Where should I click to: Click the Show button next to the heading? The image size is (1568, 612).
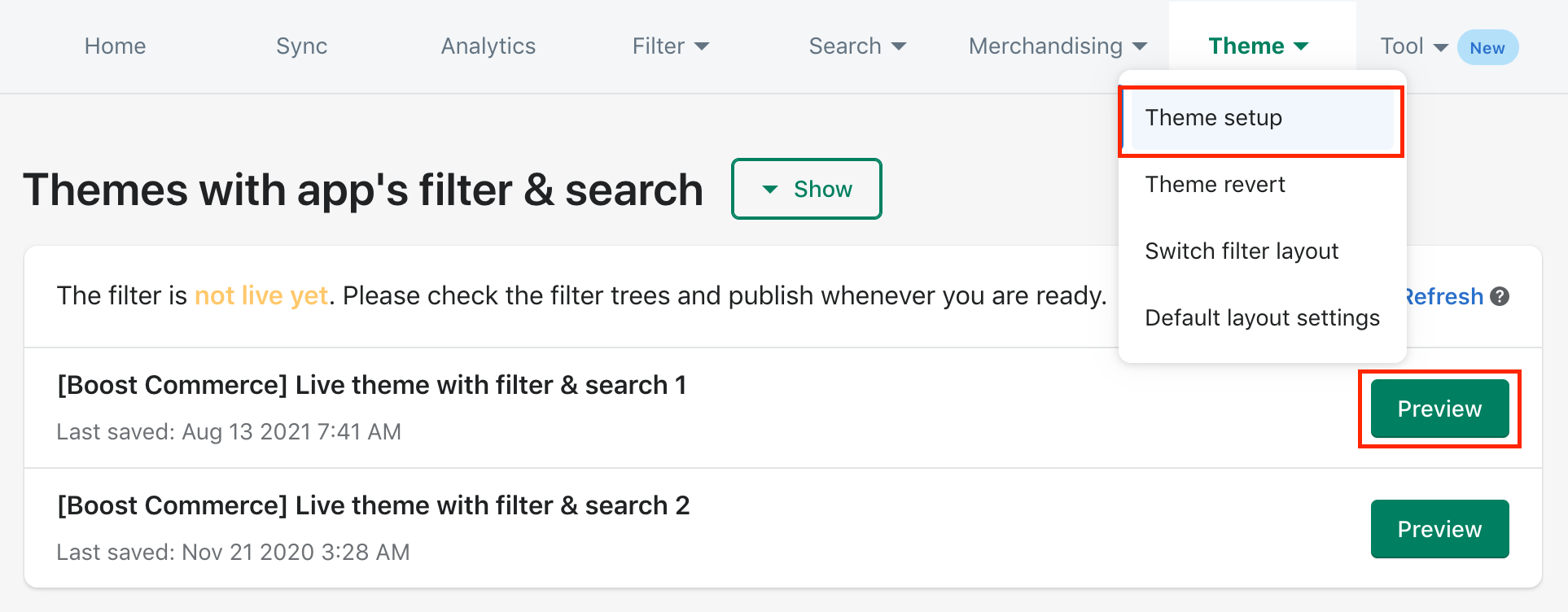click(806, 189)
